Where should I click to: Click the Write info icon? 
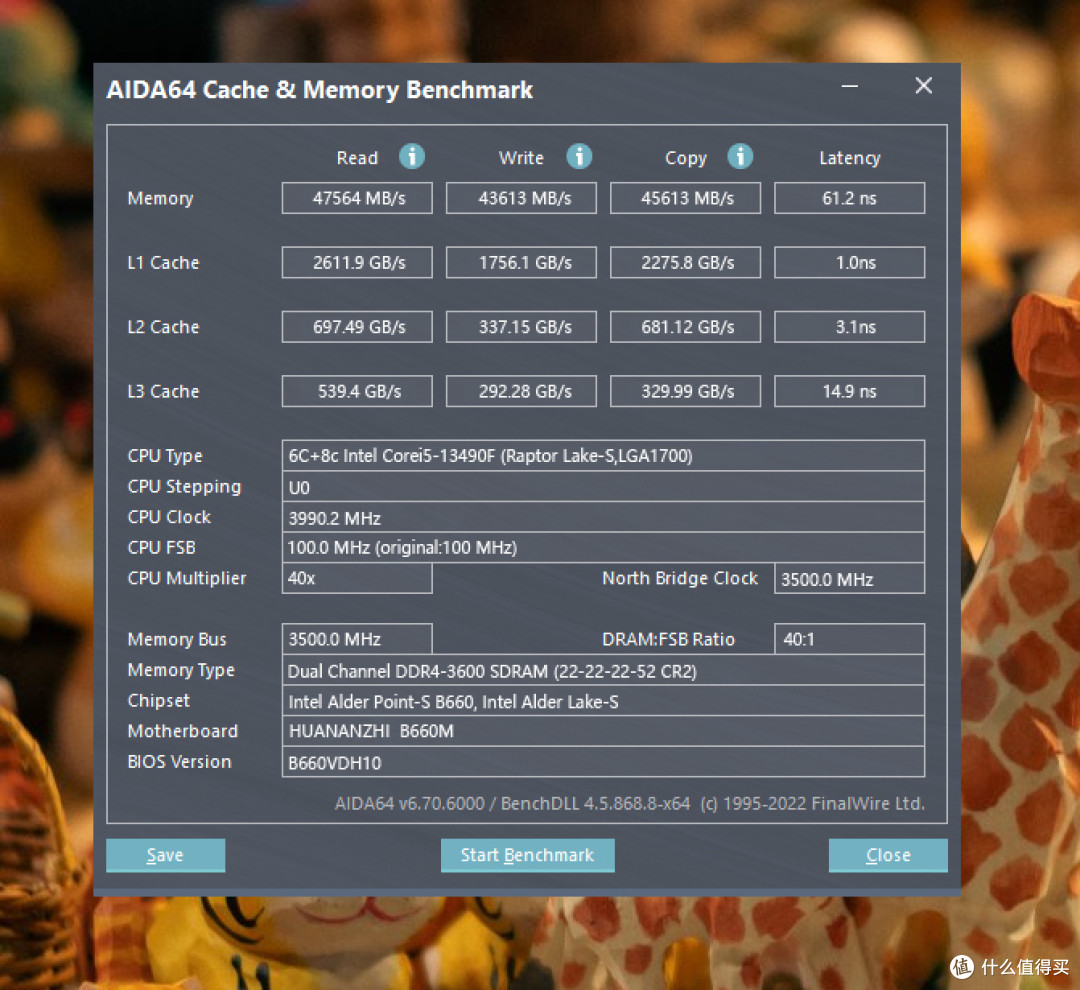coord(579,156)
